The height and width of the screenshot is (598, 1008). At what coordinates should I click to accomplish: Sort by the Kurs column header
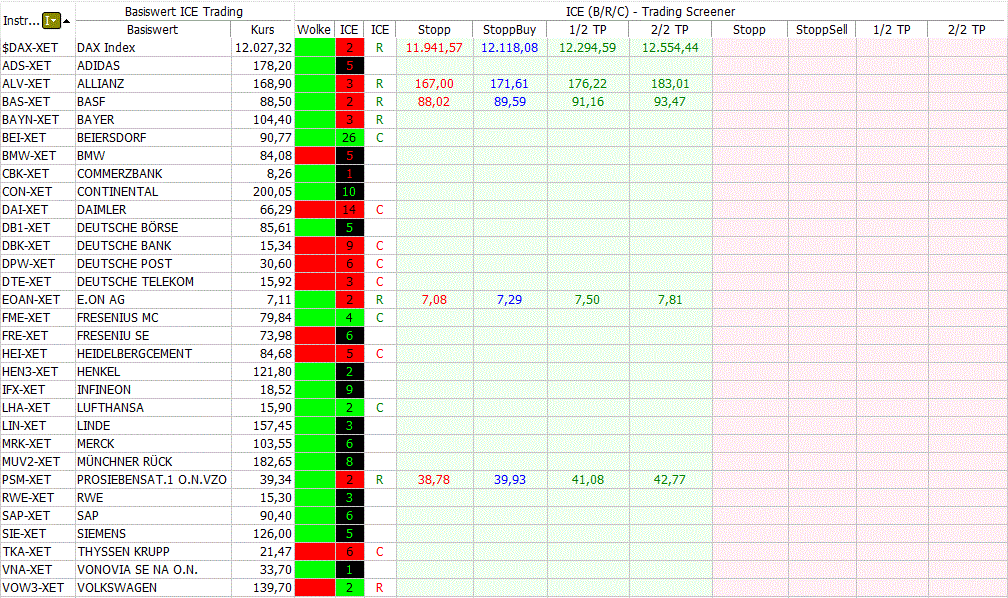click(x=262, y=30)
